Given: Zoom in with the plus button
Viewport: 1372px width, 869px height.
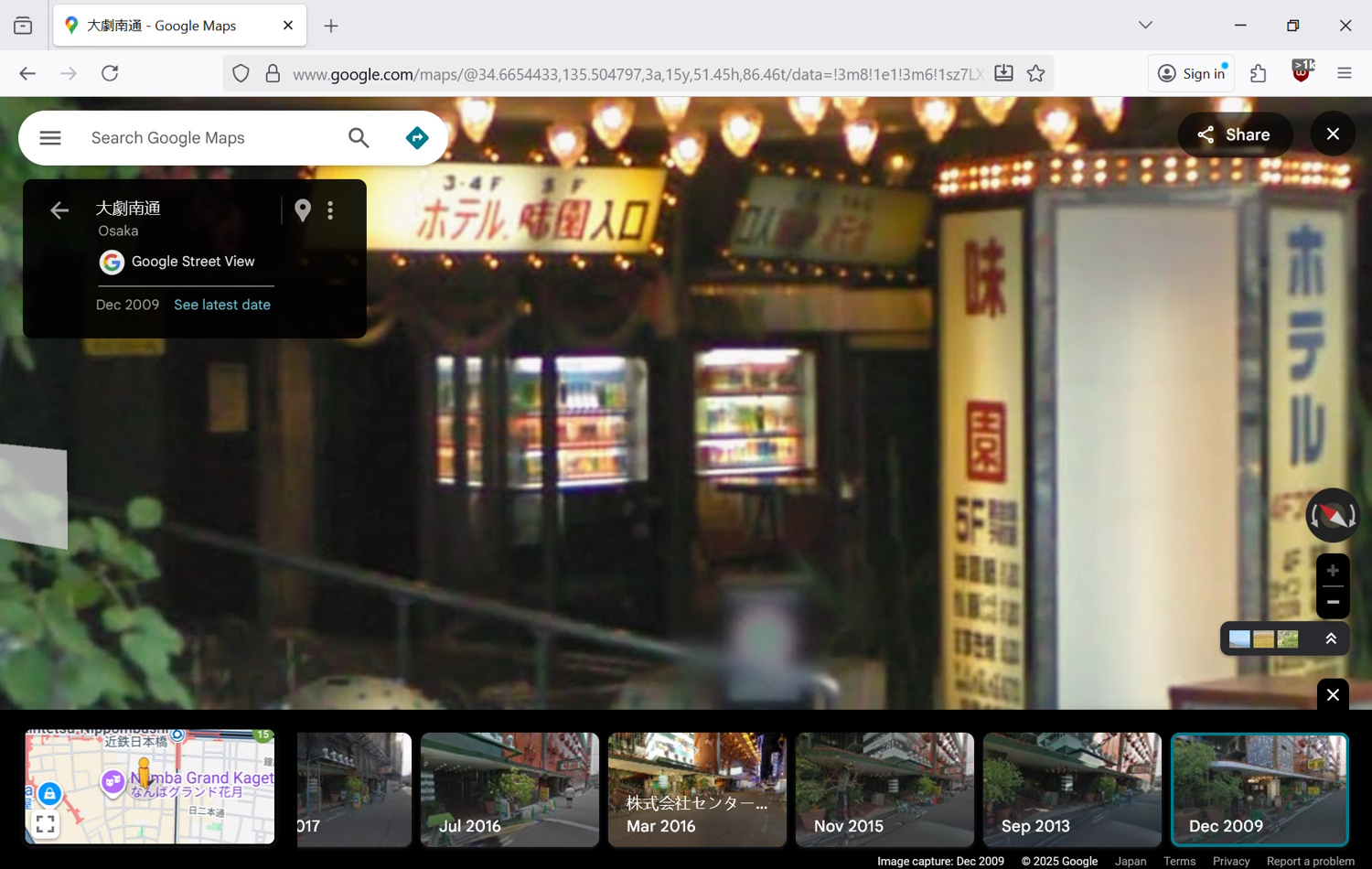Looking at the screenshot, I should (x=1333, y=571).
